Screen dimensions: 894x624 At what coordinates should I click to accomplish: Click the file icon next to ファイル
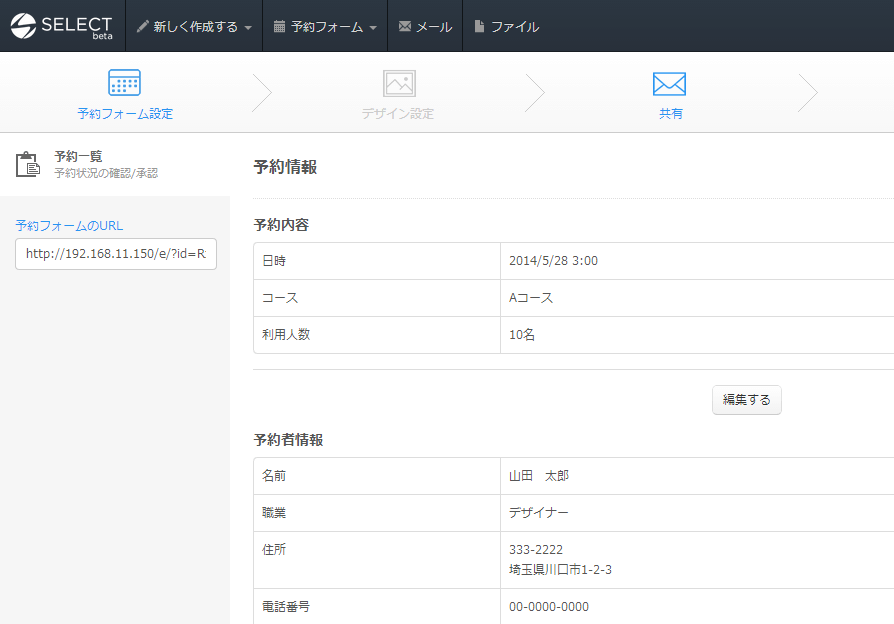pos(480,27)
